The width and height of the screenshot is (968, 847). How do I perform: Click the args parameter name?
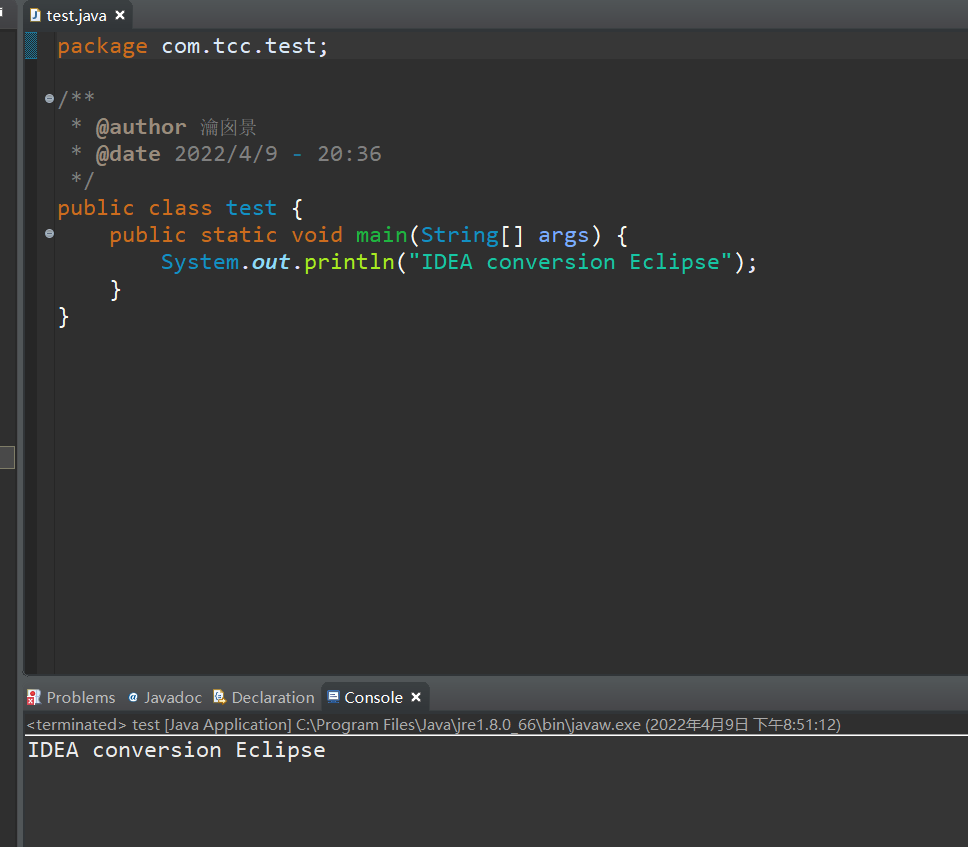pos(563,236)
